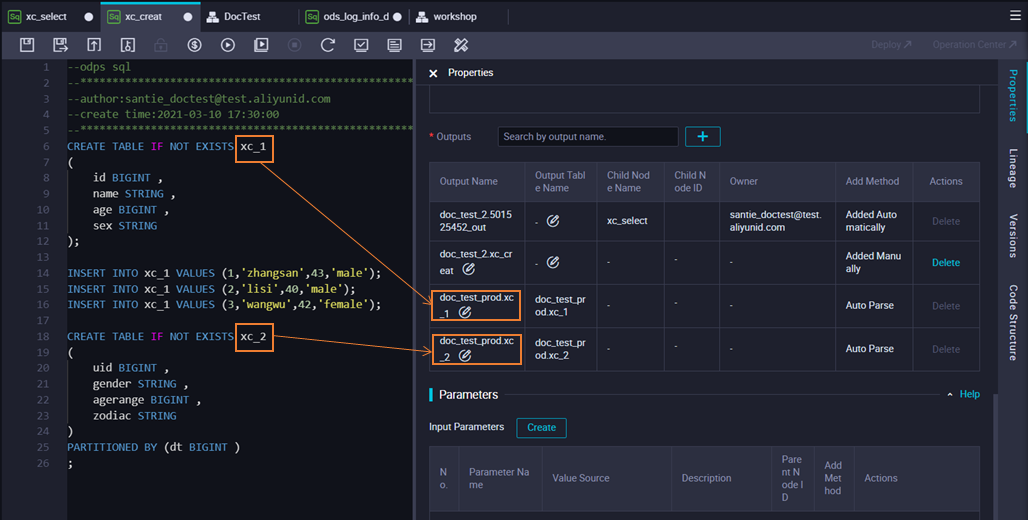Click the Reload refresh icon

(328, 45)
